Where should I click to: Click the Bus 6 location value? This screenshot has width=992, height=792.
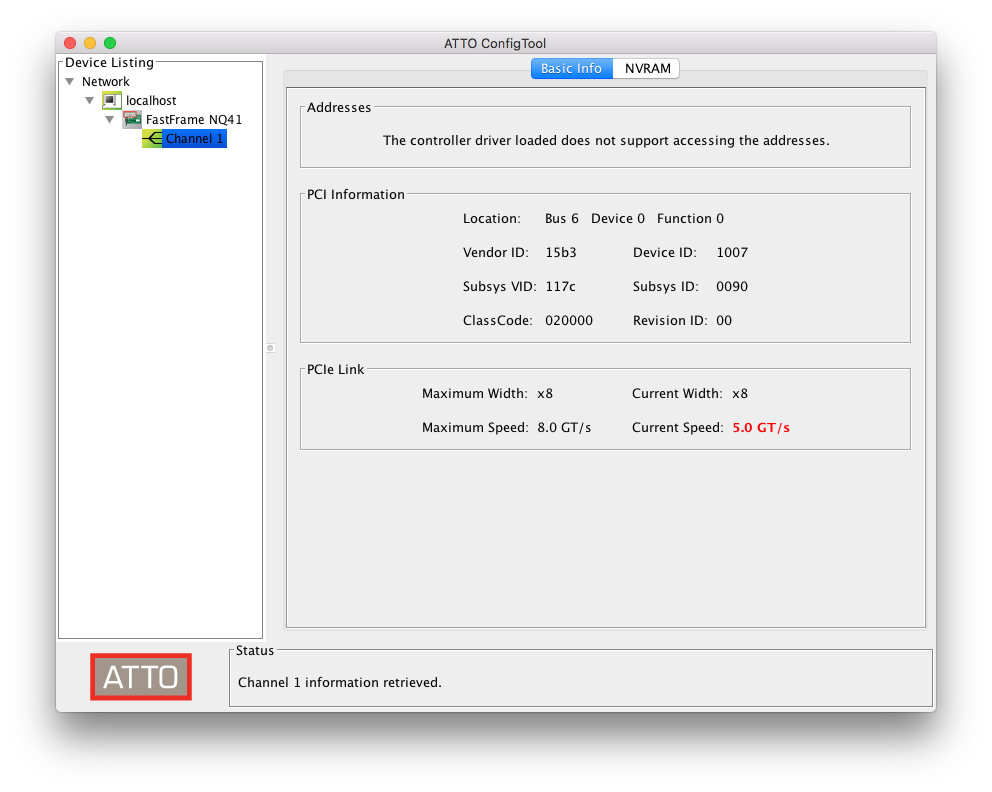coord(562,218)
